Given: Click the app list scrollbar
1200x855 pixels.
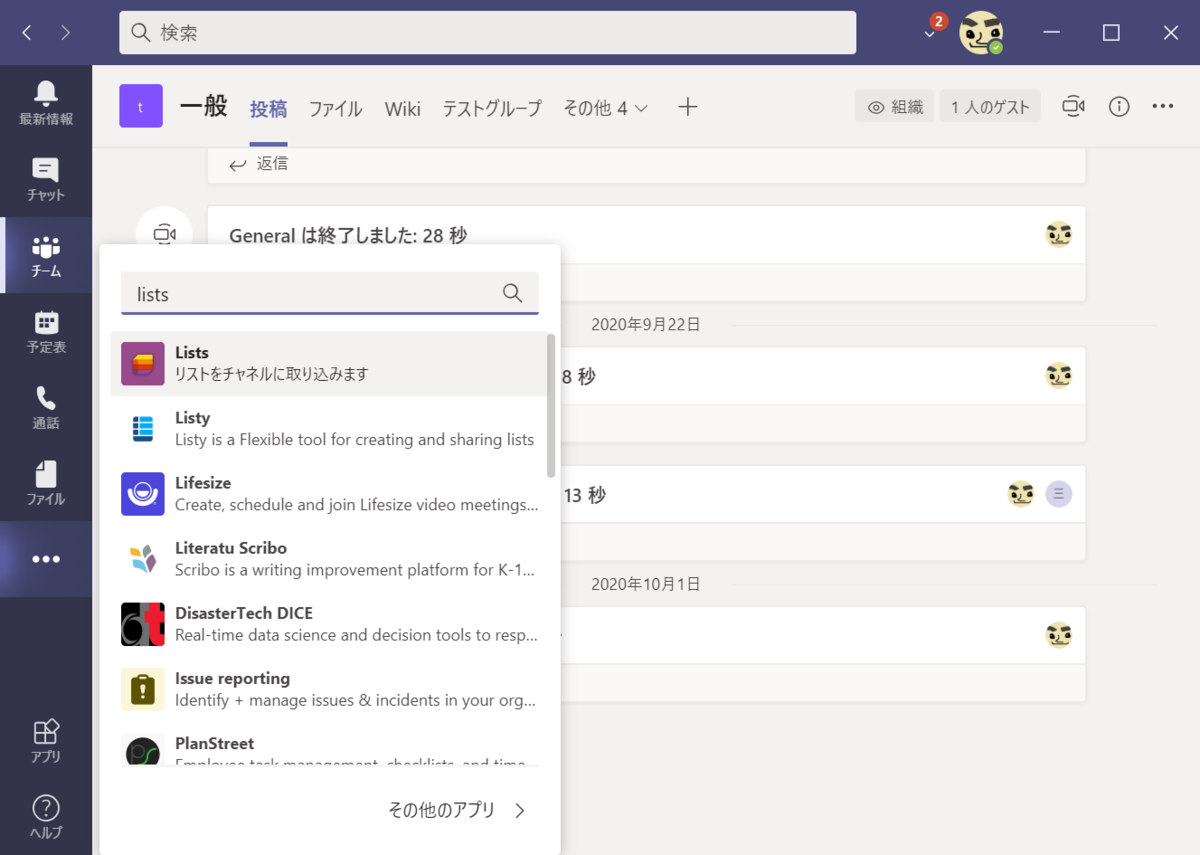Looking at the screenshot, I should [550, 405].
